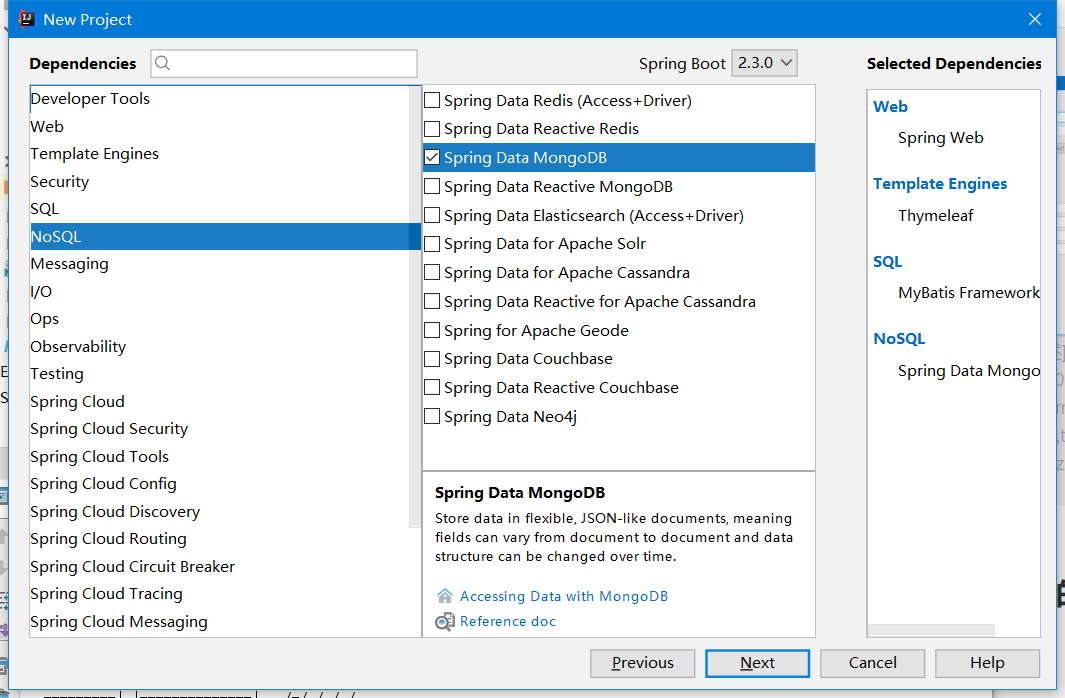Screen dimensions: 1065x698
Task: Uncheck Spring Data MongoDB checkbox
Action: (x=432, y=158)
